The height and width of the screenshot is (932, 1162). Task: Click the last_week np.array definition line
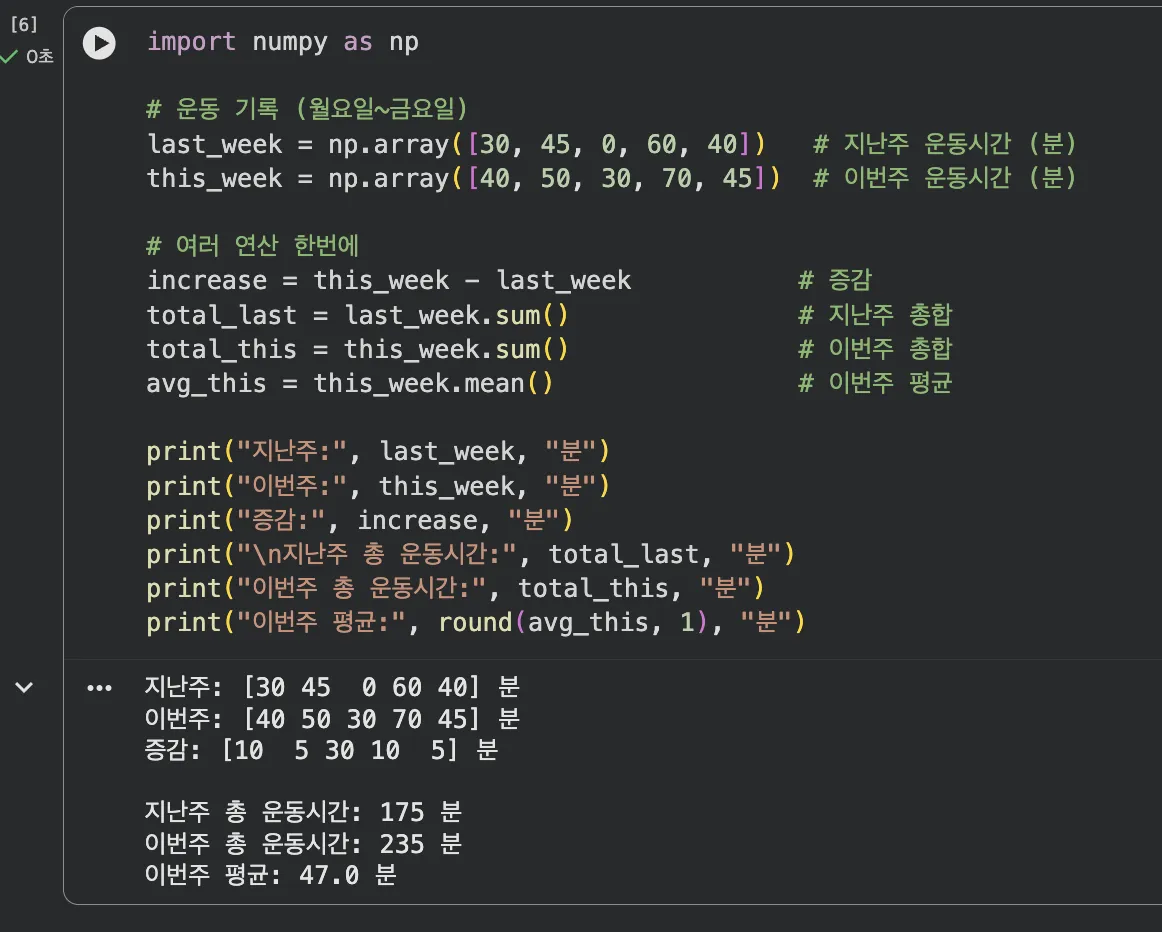(455, 144)
